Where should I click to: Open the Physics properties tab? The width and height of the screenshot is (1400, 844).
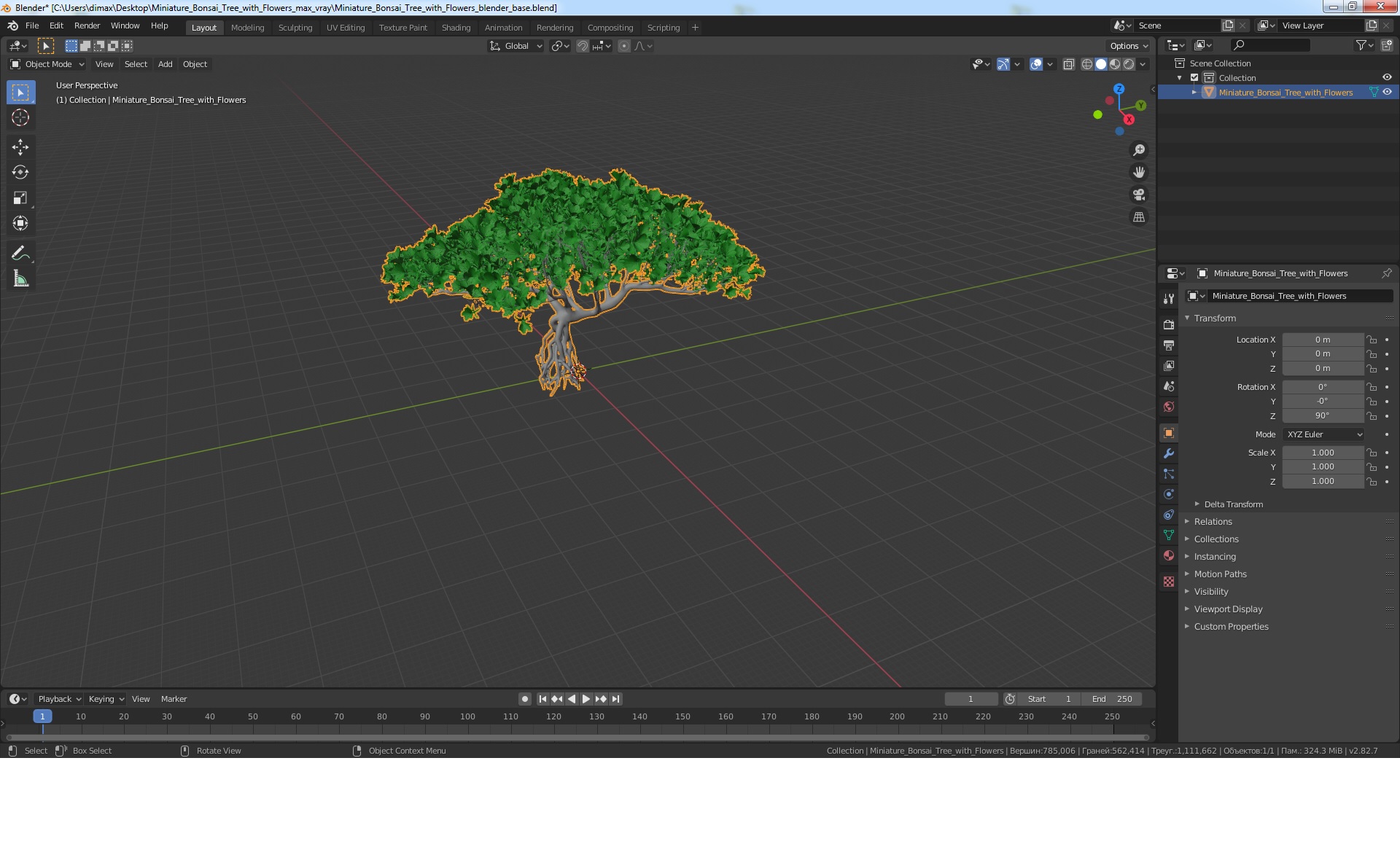[1169, 494]
